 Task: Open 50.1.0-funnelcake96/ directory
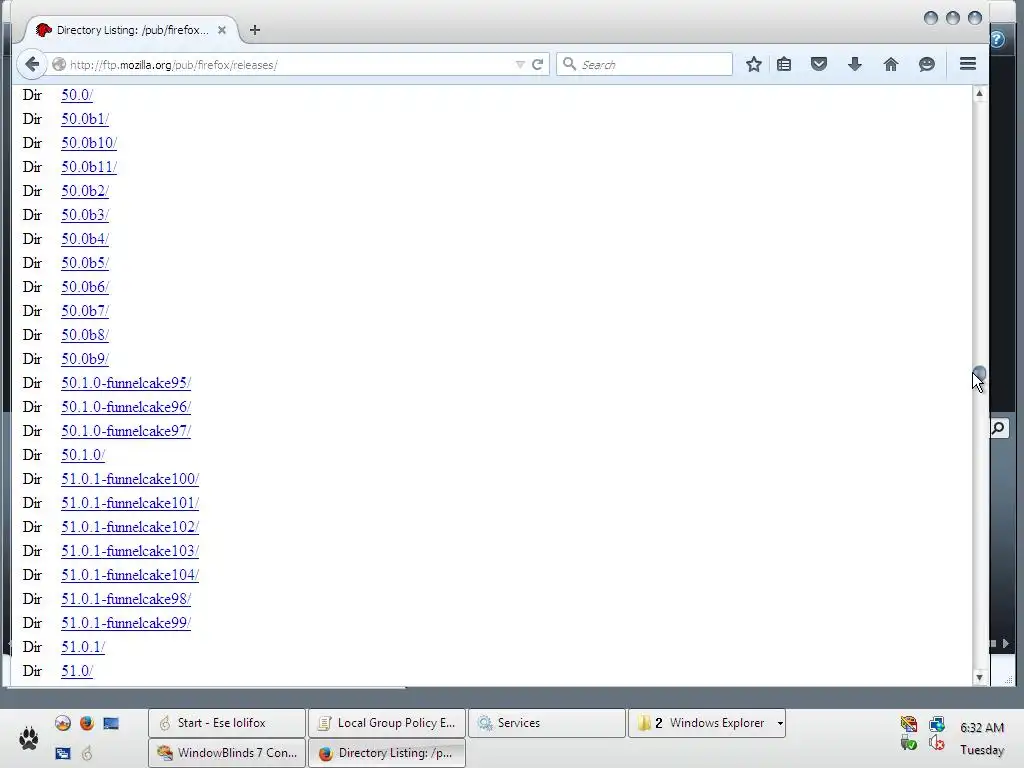[126, 407]
